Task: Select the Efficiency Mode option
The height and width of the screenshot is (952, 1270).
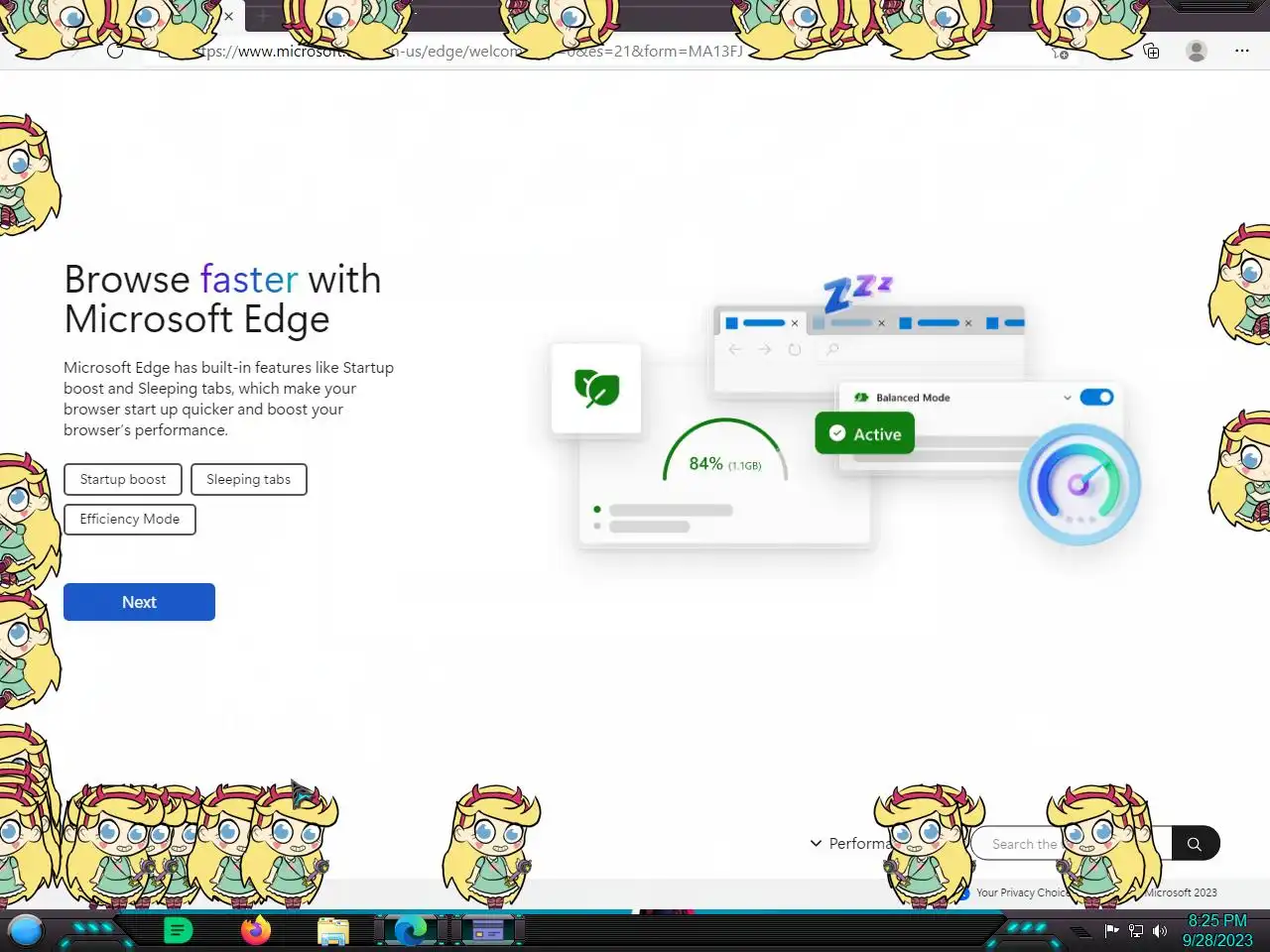Action: pos(130,519)
